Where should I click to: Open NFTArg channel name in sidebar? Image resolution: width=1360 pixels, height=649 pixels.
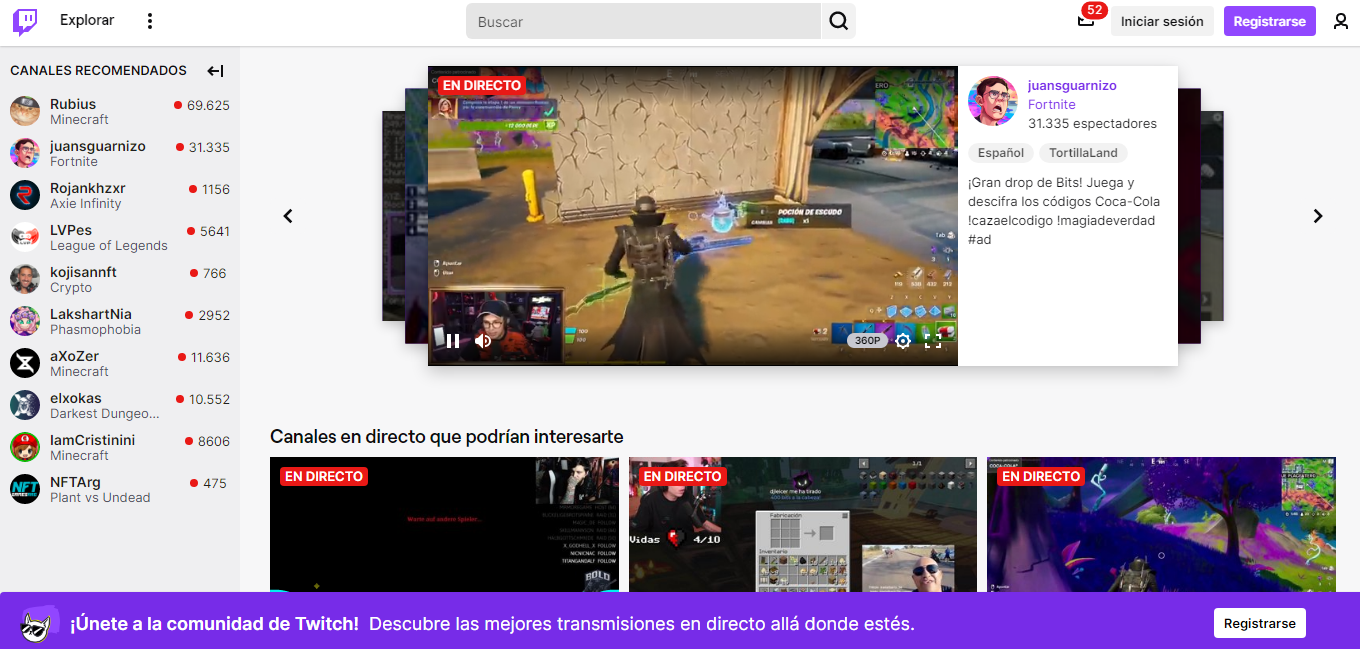pyautogui.click(x=76, y=482)
